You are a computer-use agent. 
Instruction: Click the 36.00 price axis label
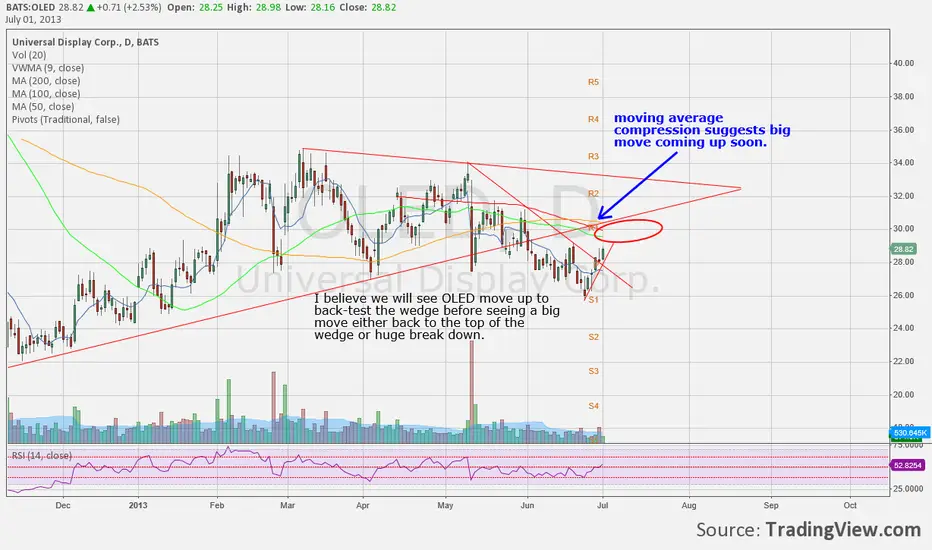904,130
